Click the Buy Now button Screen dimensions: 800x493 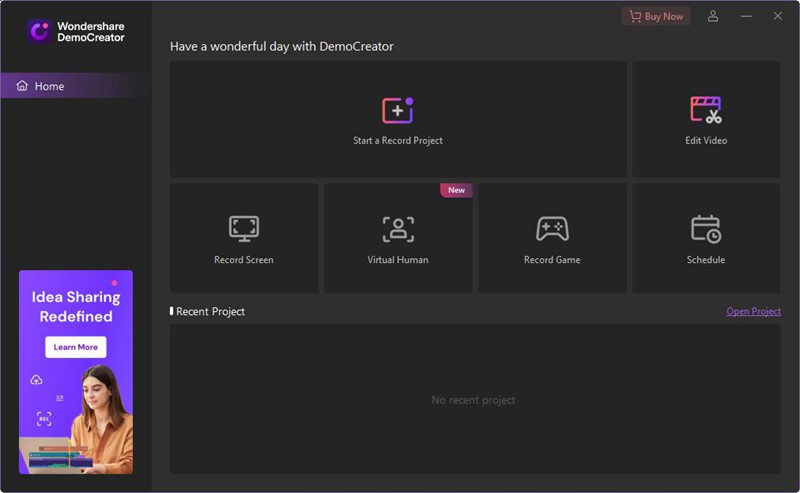coord(656,16)
